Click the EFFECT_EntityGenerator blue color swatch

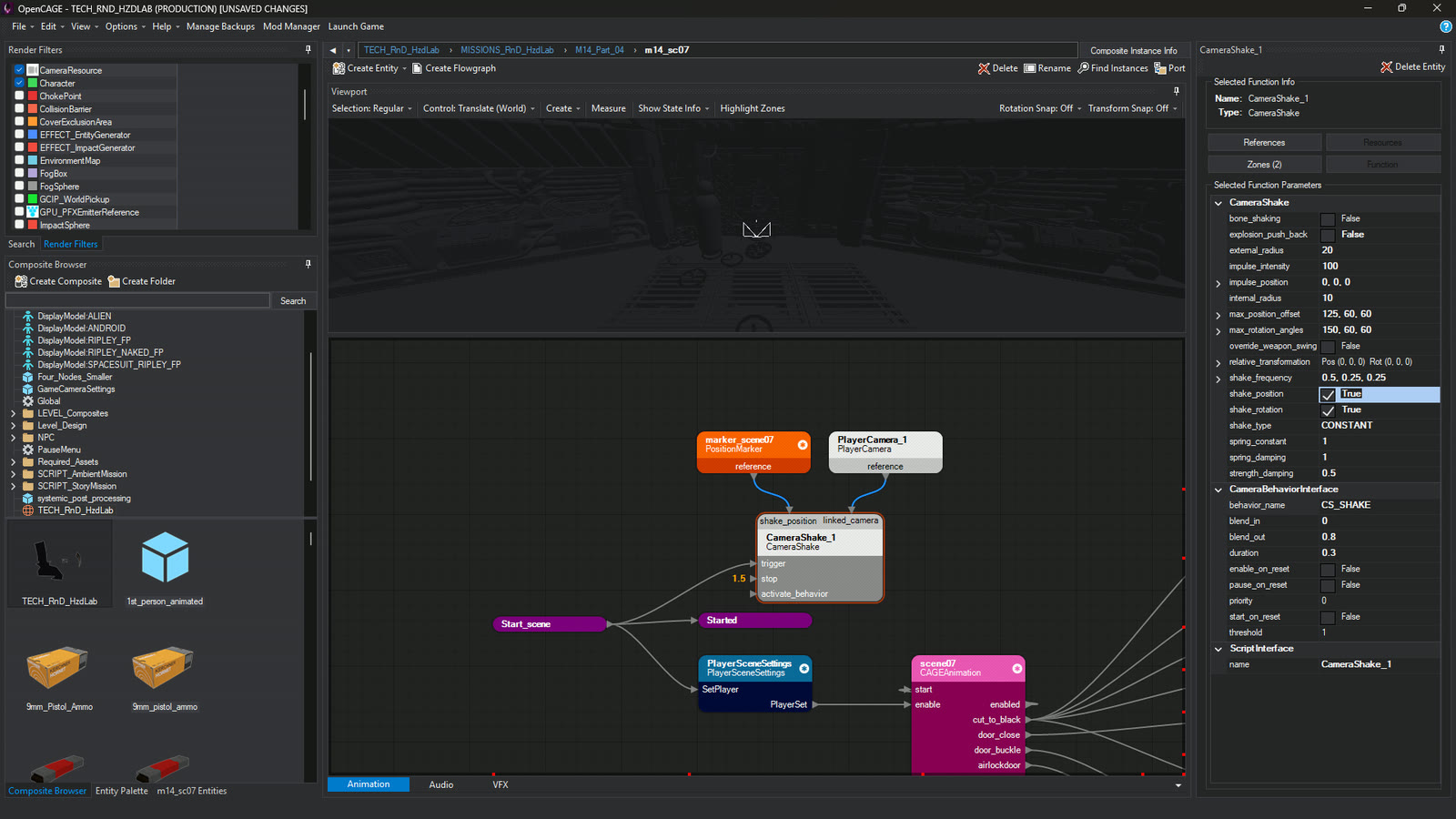[33, 135]
